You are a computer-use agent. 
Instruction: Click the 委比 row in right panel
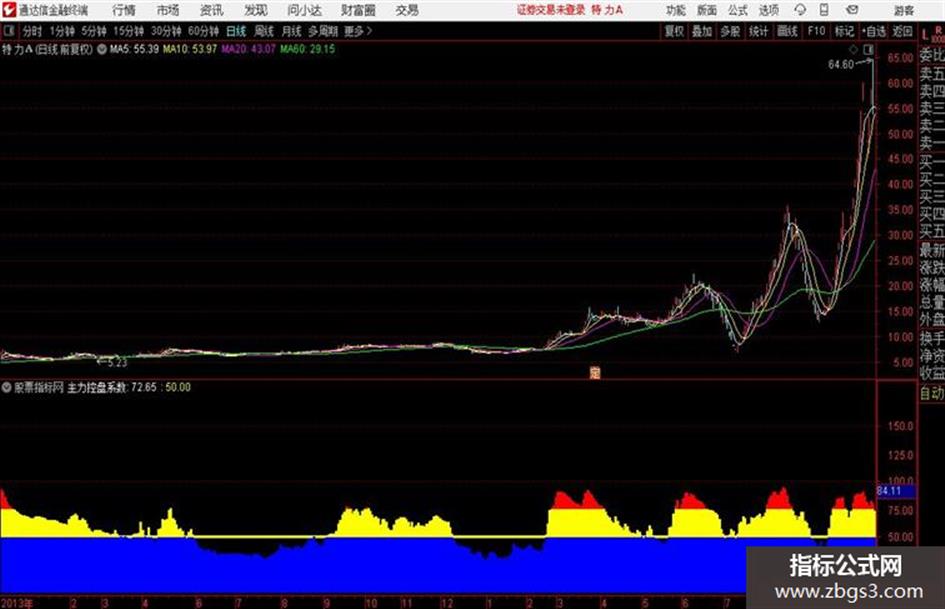tap(932, 55)
